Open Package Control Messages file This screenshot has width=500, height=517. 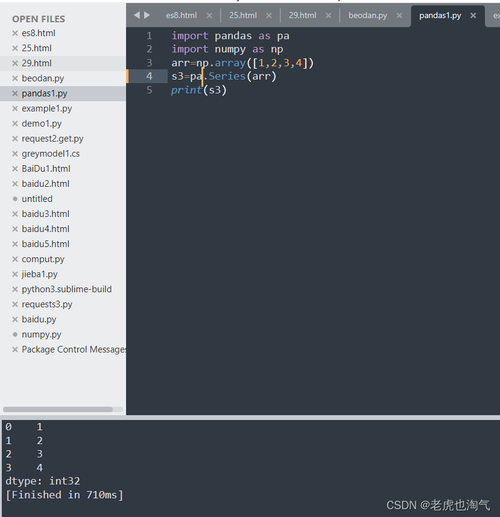tap(74, 350)
